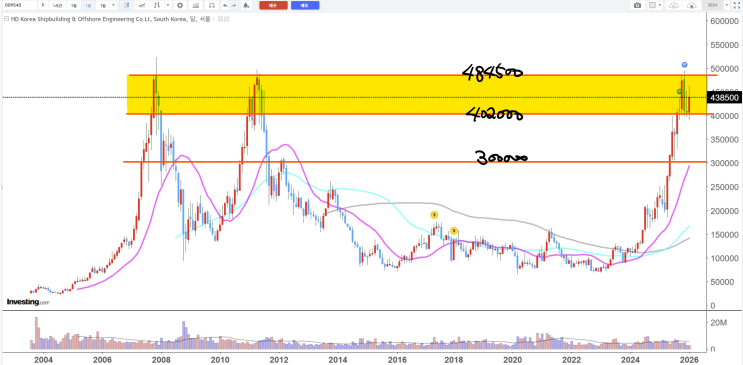Viewport: 743px width, 365px height.
Task: Open the compare symbols icon
Action: point(157,5)
